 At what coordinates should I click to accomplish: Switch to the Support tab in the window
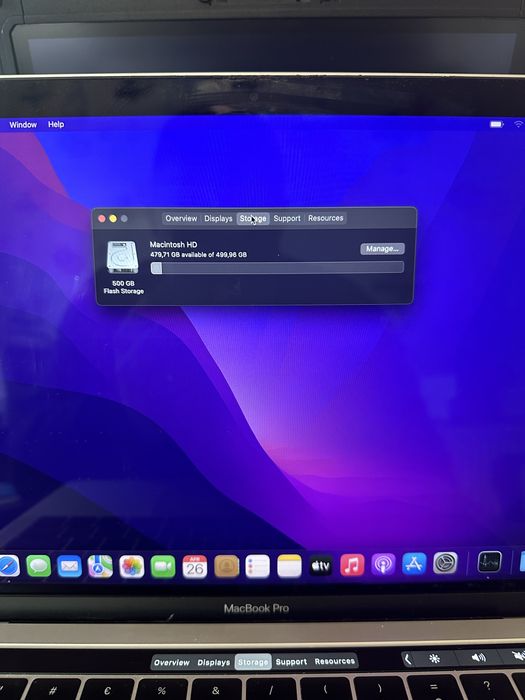tap(287, 218)
